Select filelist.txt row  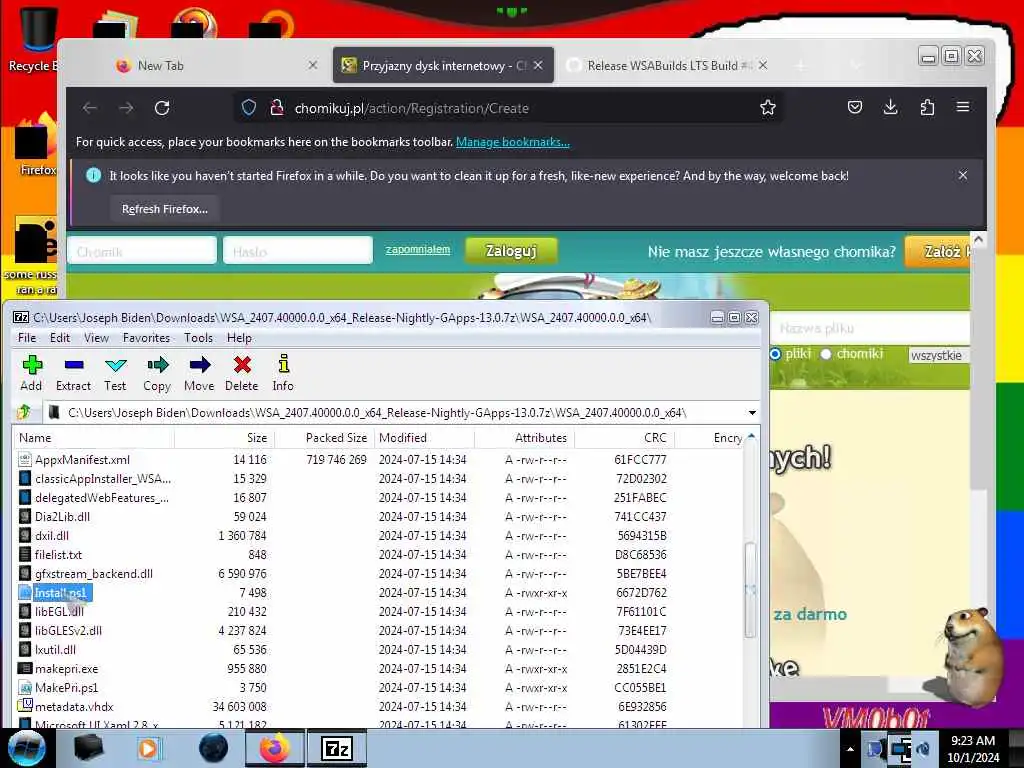59,554
